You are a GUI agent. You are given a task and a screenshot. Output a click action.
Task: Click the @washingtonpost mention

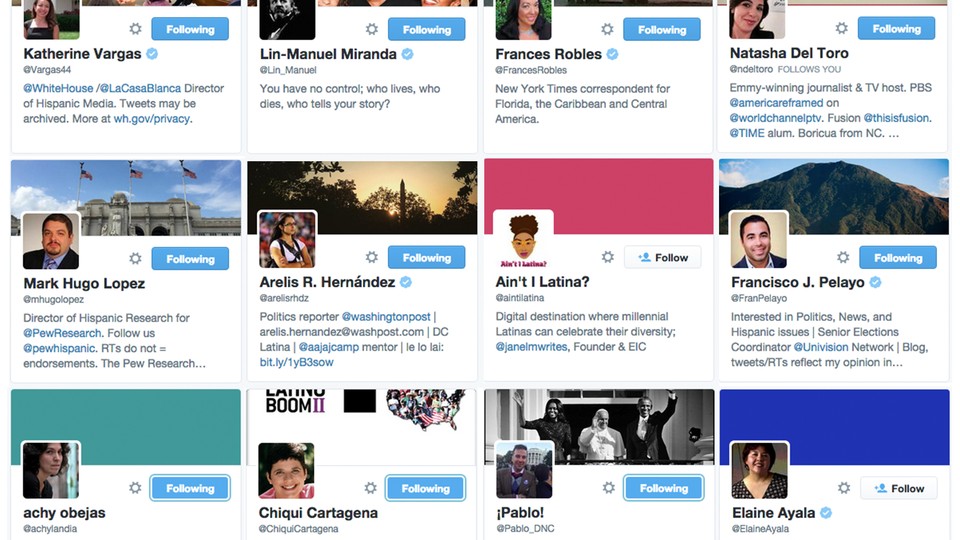click(x=386, y=317)
